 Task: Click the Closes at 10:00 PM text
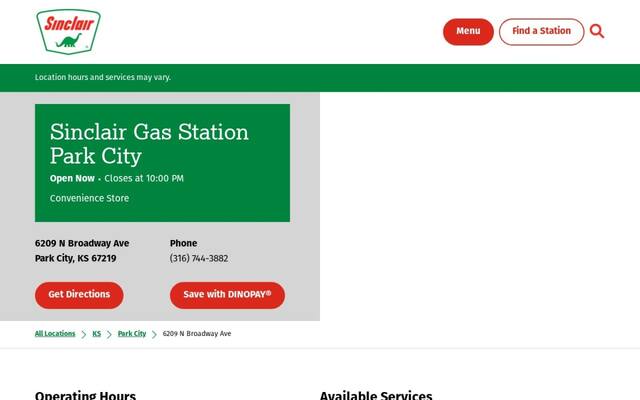144,178
